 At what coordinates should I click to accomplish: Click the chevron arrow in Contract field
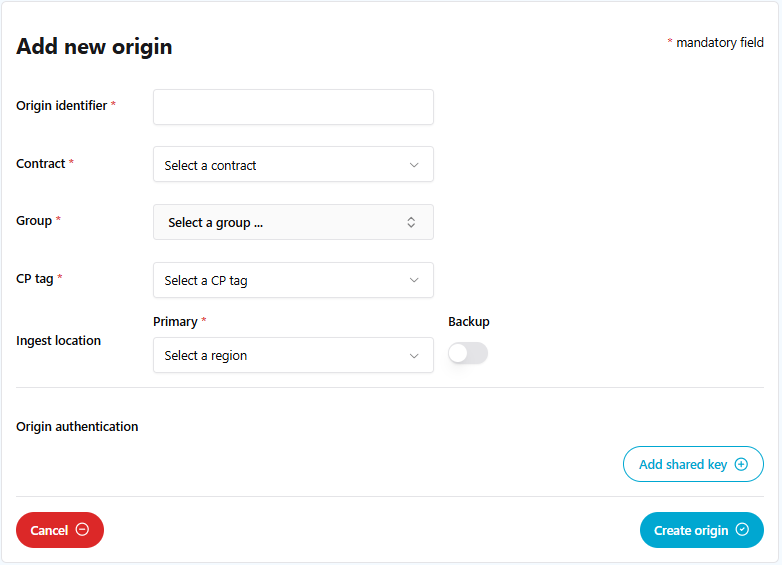414,165
